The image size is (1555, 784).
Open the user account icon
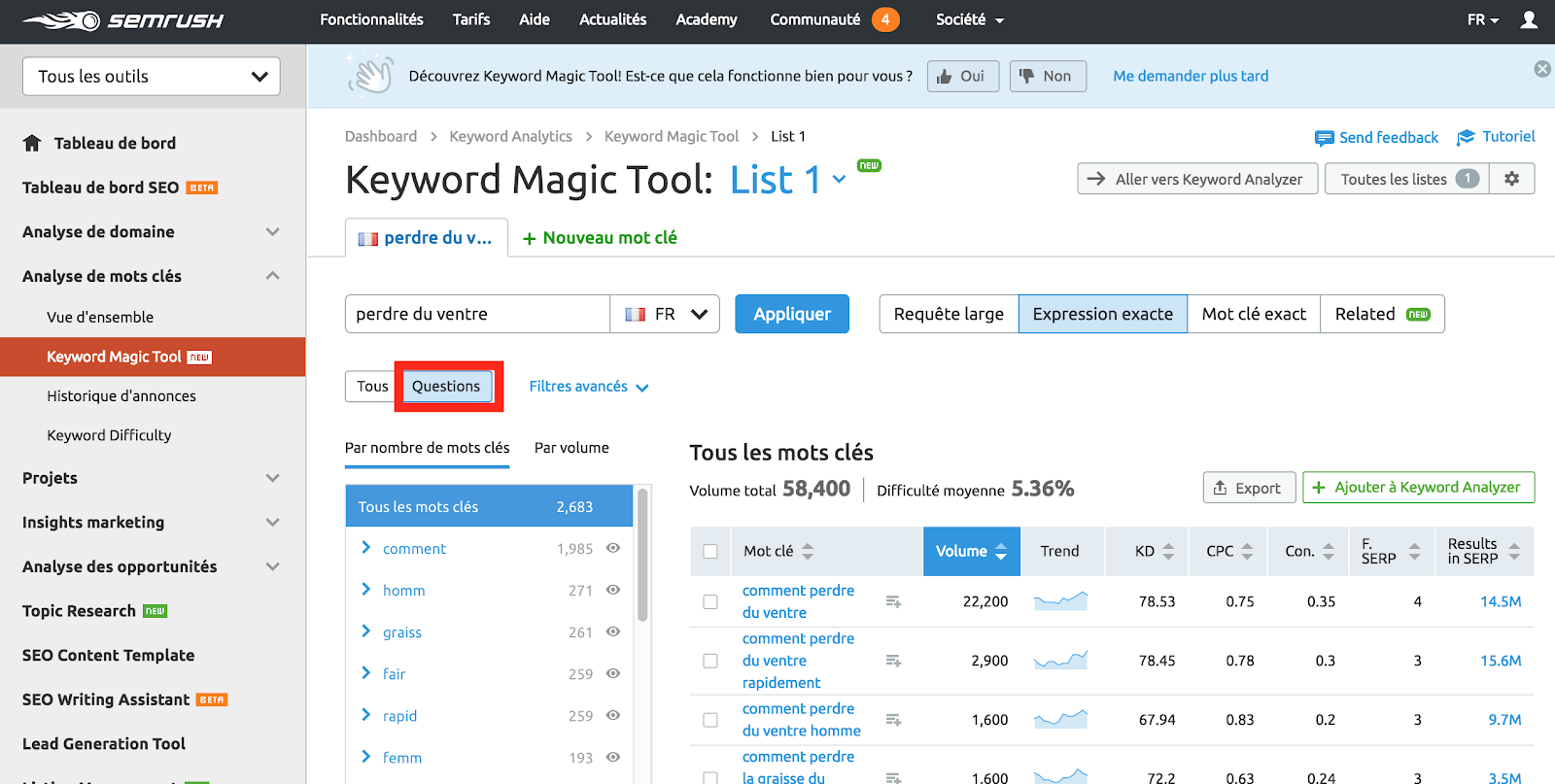click(x=1529, y=19)
